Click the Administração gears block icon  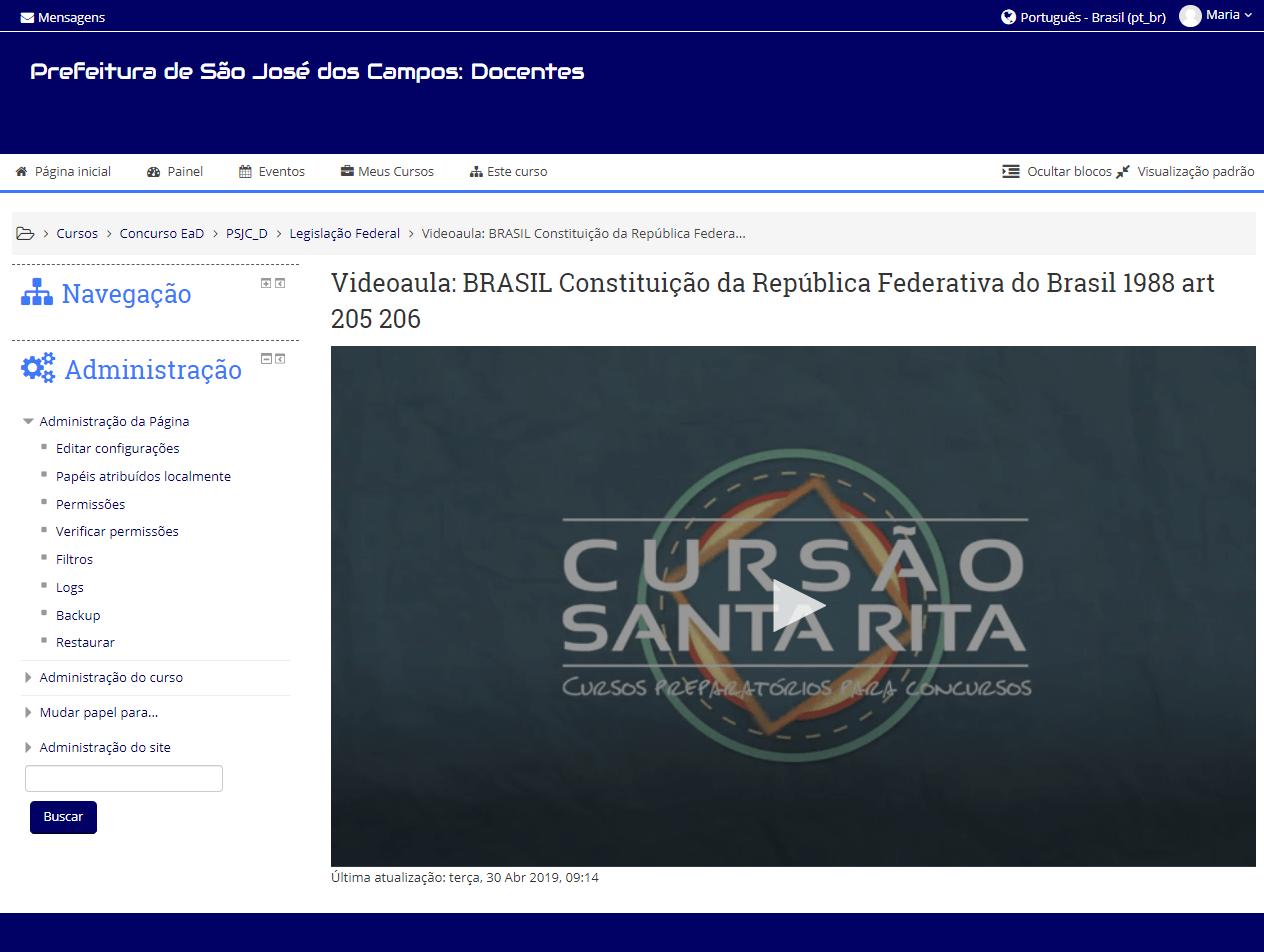click(x=38, y=369)
